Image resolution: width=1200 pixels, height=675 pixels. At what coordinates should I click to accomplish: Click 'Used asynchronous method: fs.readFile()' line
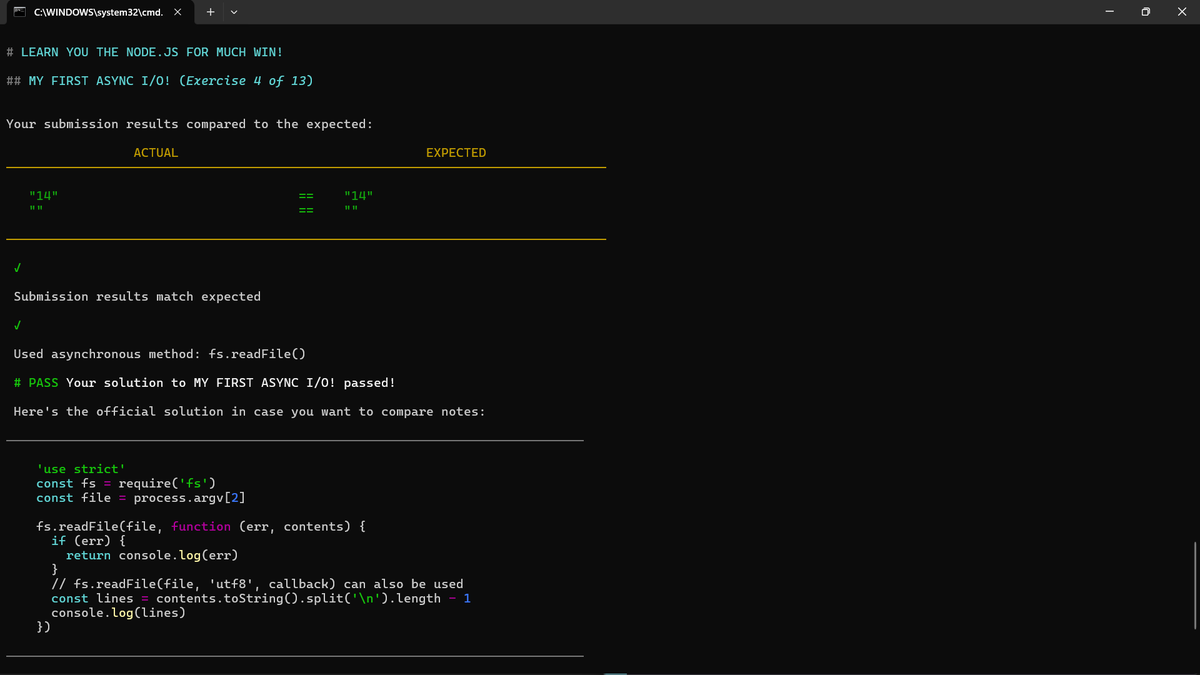tap(160, 355)
